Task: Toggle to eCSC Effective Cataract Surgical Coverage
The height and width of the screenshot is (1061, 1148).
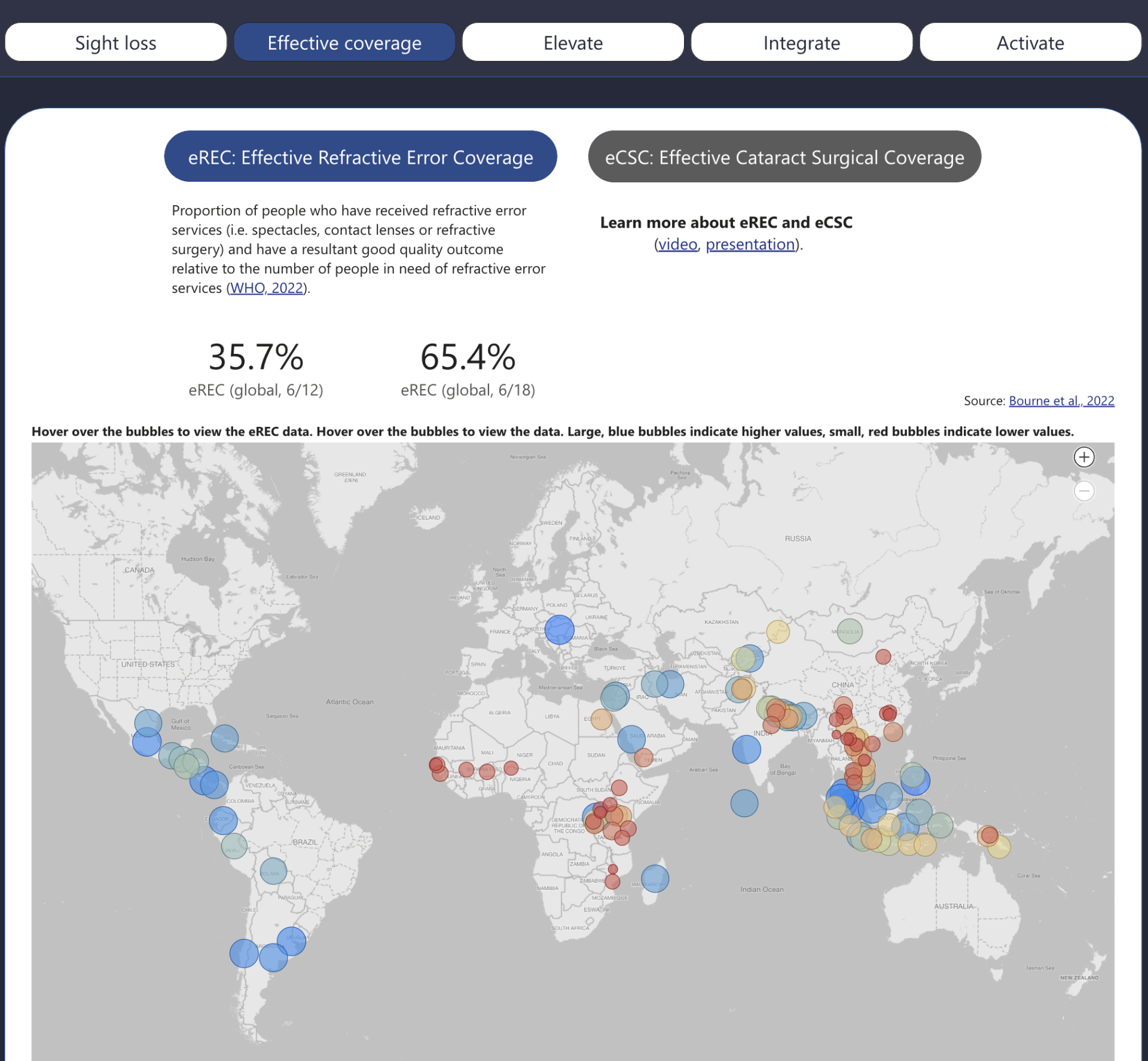Action: (784, 157)
